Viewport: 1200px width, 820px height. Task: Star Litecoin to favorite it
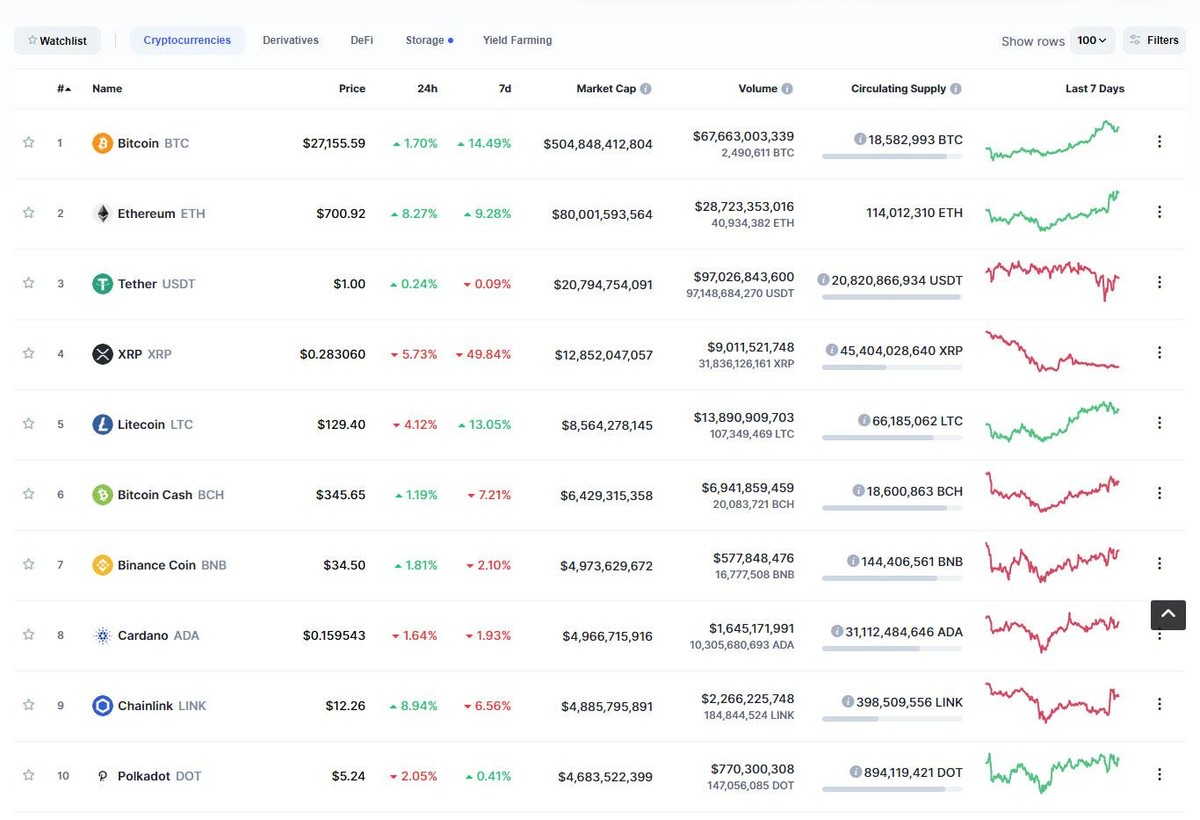[x=28, y=424]
